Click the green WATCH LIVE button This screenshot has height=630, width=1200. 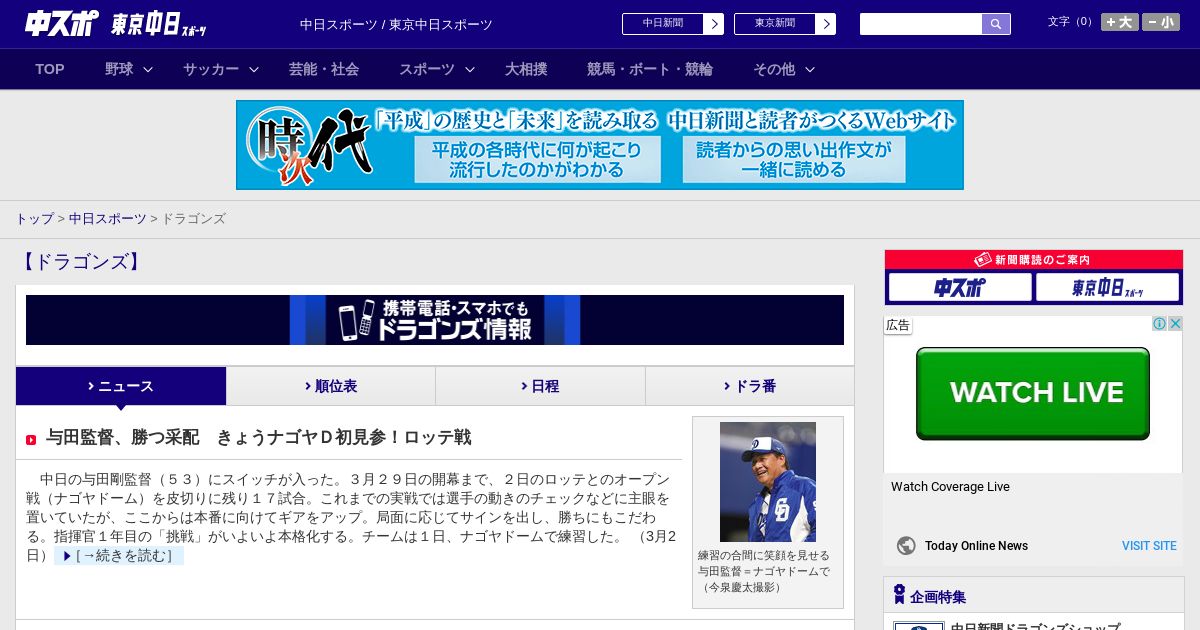(x=1033, y=393)
